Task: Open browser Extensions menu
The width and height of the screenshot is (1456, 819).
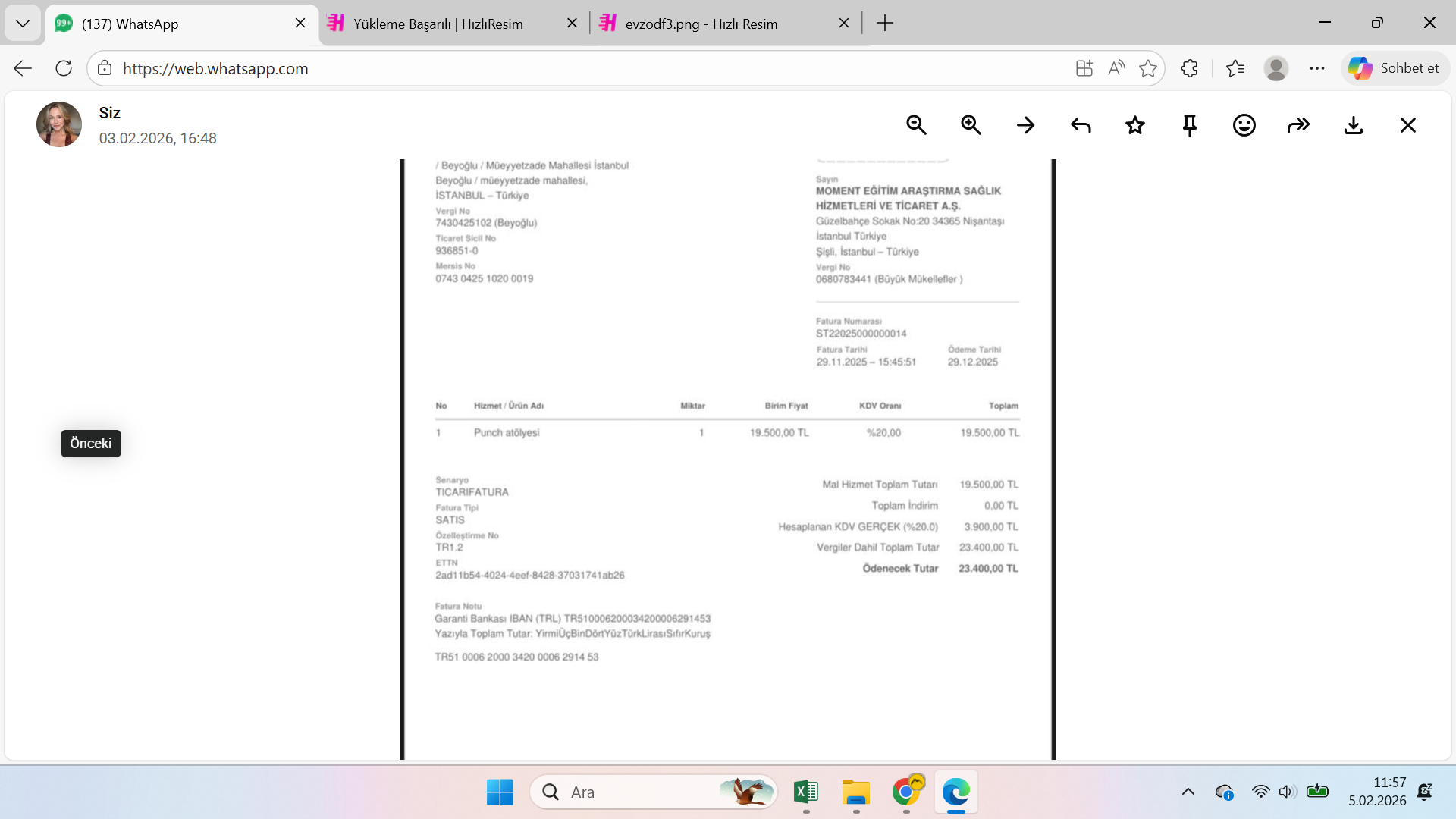Action: tap(1189, 68)
